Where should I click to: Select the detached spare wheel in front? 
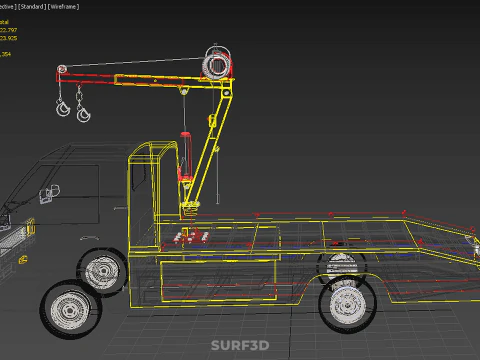tap(70, 310)
